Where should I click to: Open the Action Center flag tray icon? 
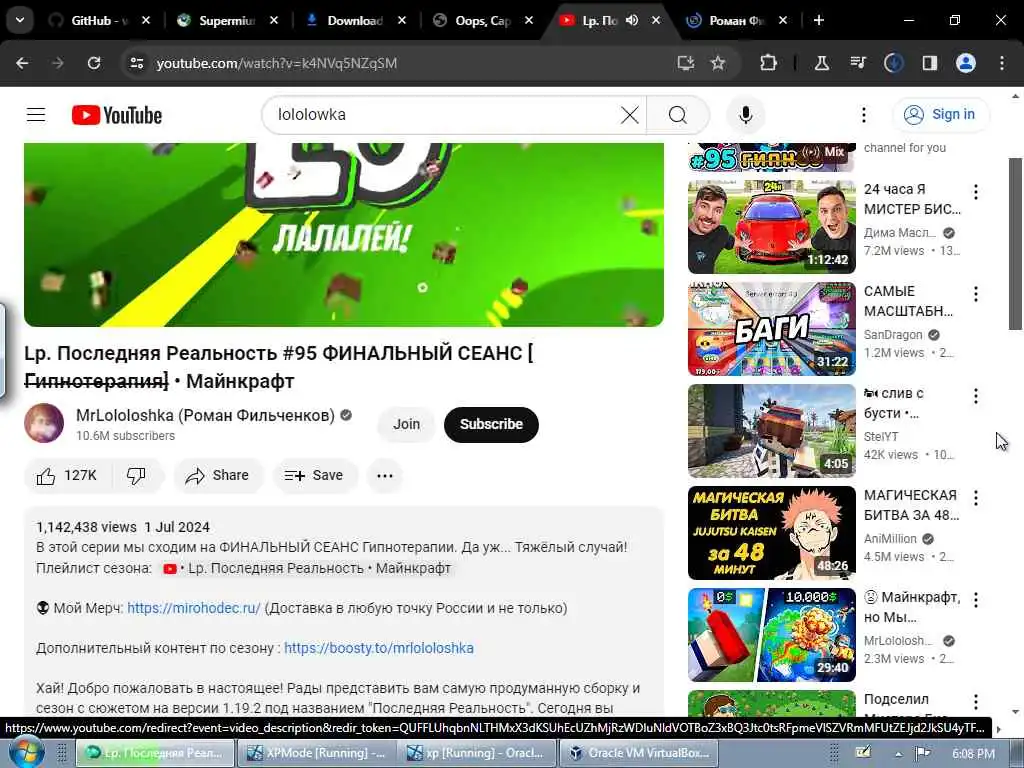[x=923, y=754]
